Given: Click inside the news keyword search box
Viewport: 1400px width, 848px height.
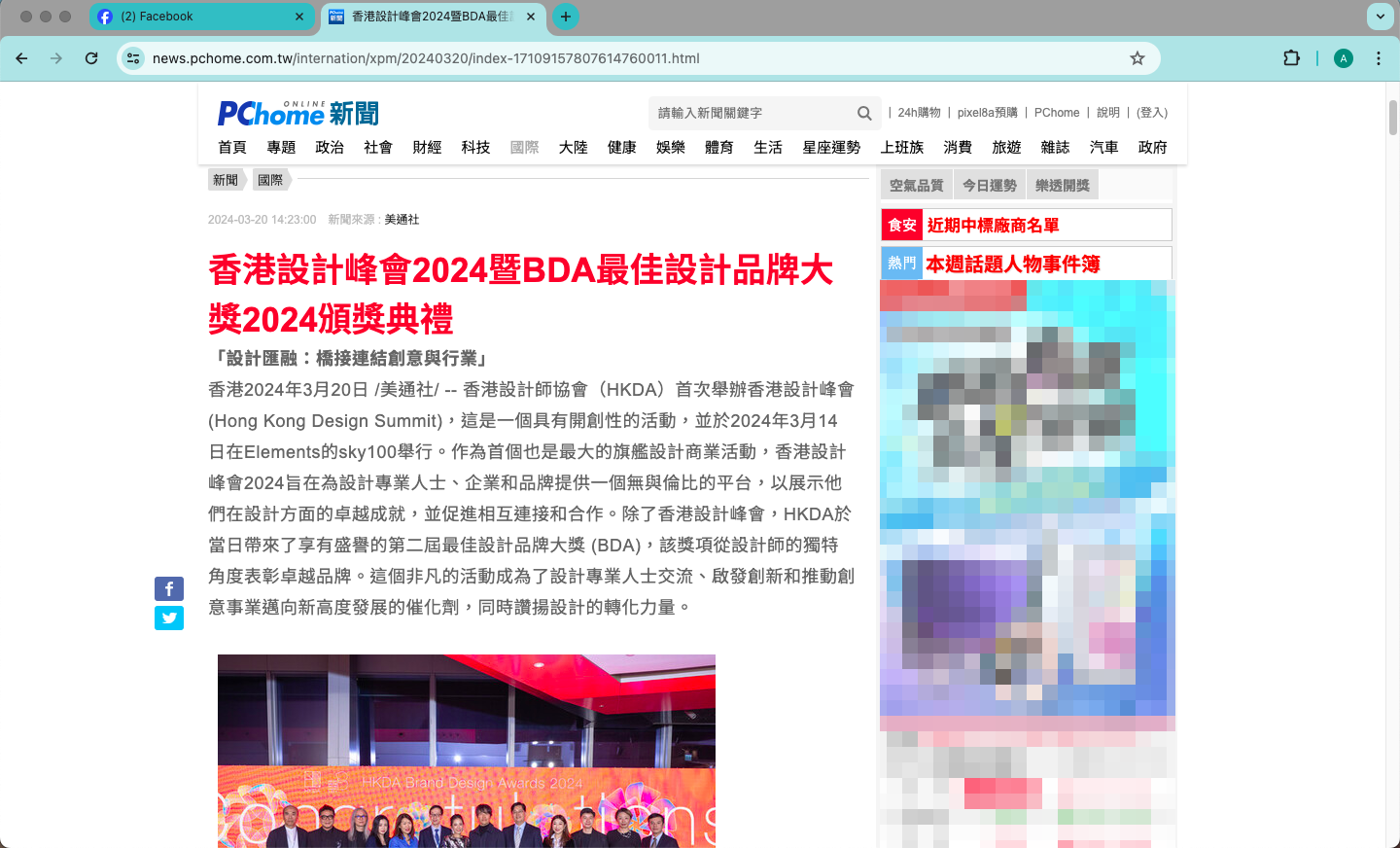Looking at the screenshot, I should (758, 113).
